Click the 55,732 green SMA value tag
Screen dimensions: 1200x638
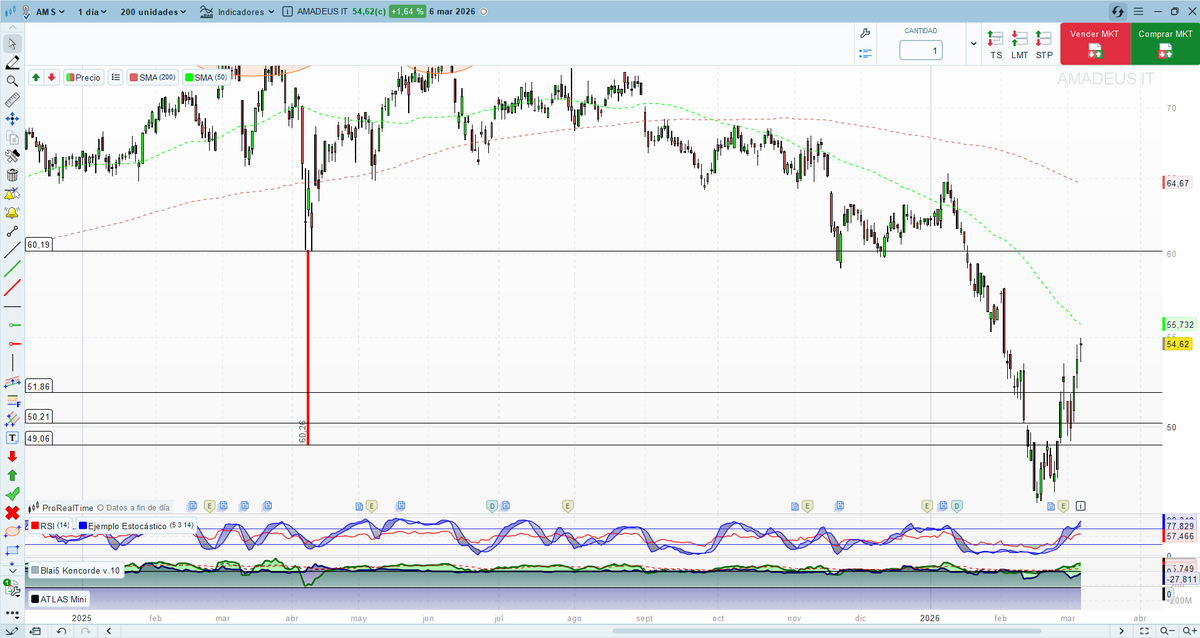tap(1179, 325)
